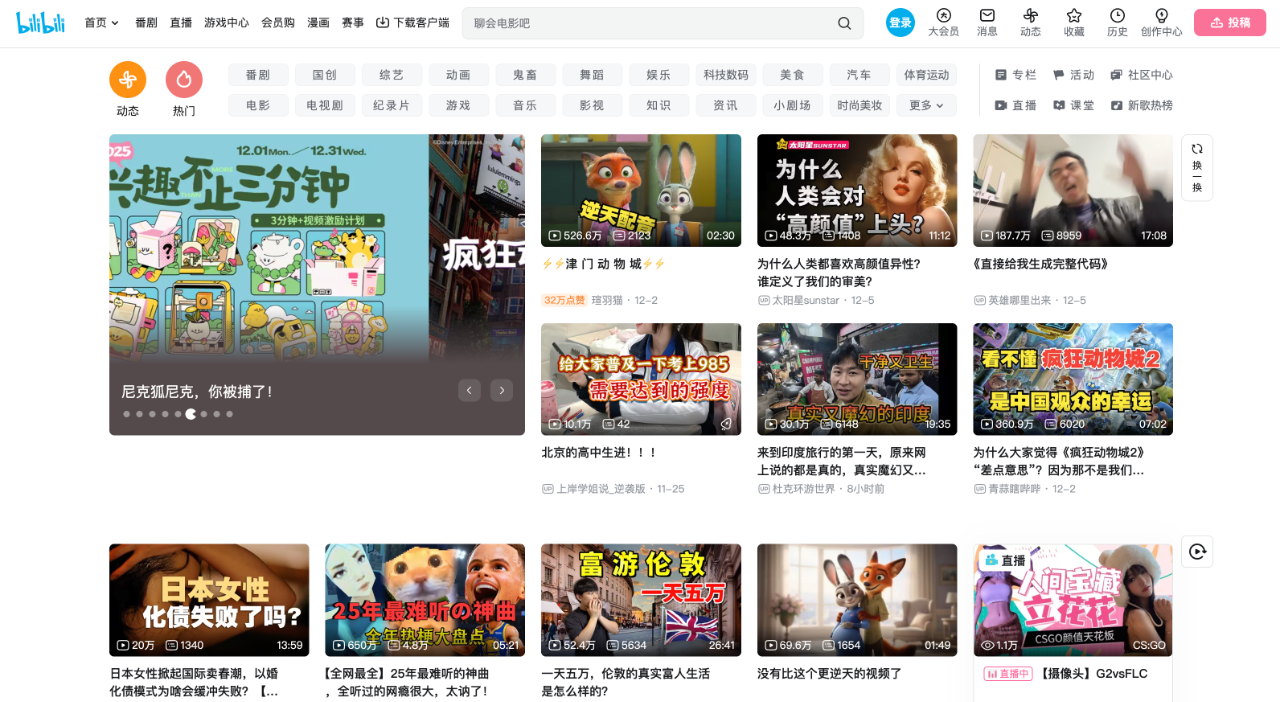The width and height of the screenshot is (1280, 702).
Task: Expand the 更多 category dropdown
Action: point(925,104)
